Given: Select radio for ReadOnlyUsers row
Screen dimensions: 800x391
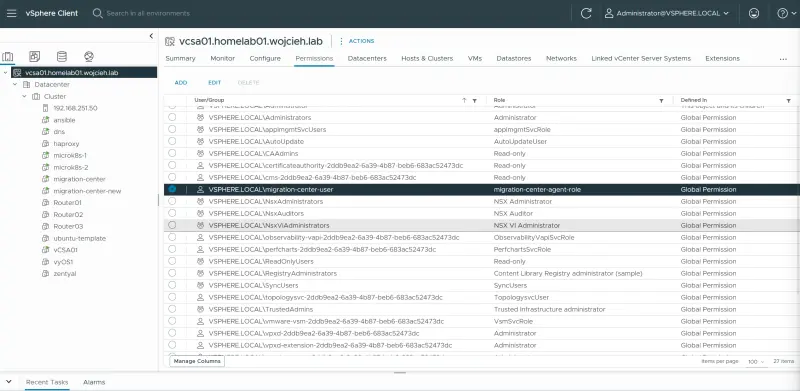Looking at the screenshot, I should pyautogui.click(x=172, y=261).
